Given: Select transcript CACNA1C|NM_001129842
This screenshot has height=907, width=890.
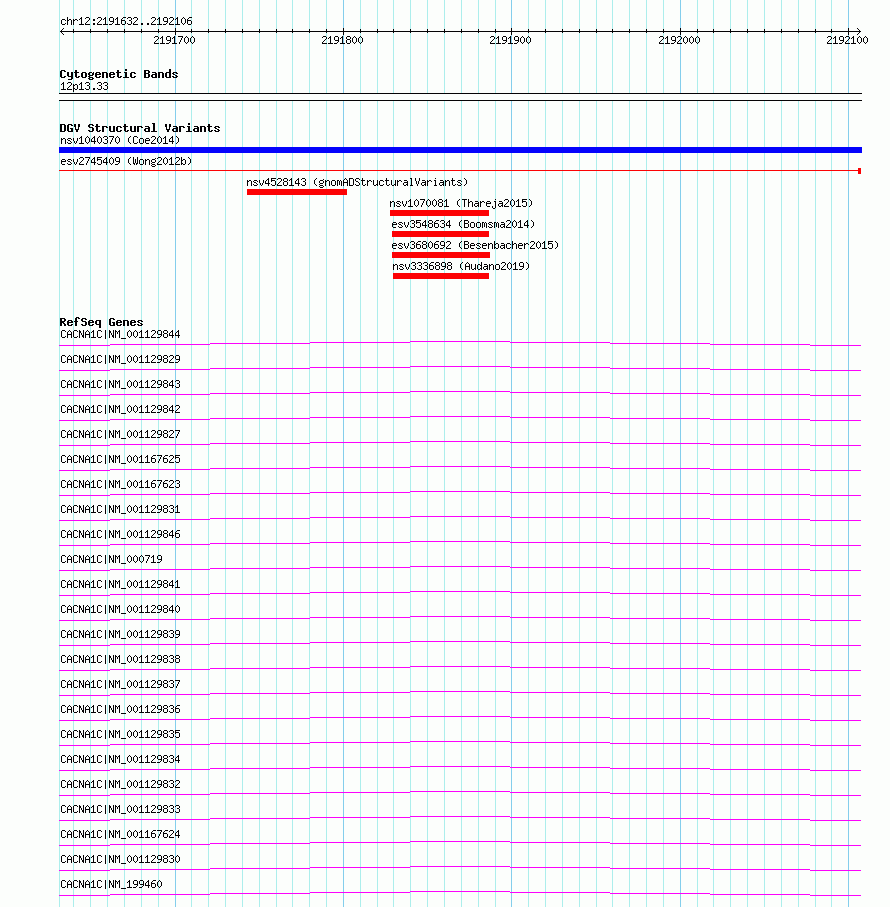Looking at the screenshot, I should (x=120, y=410).
